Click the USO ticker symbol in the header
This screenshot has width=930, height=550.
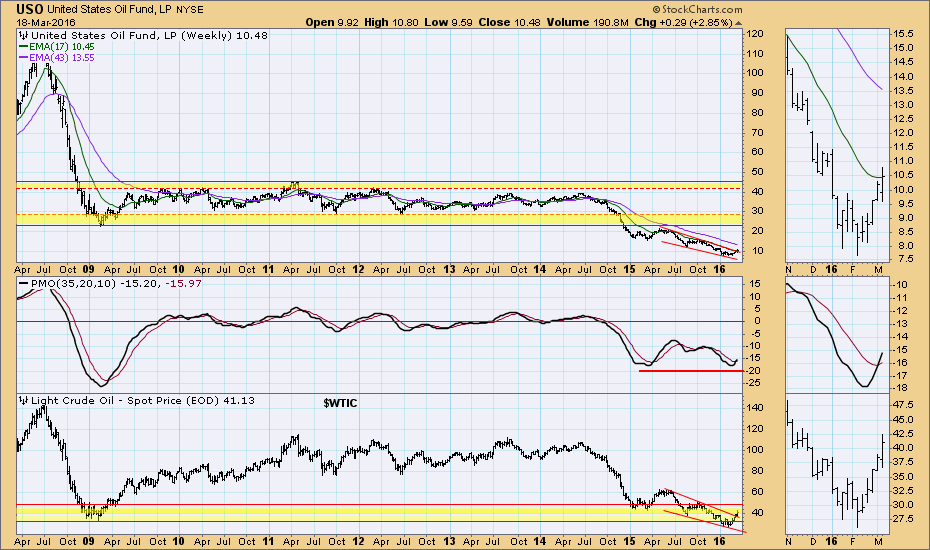coord(30,9)
